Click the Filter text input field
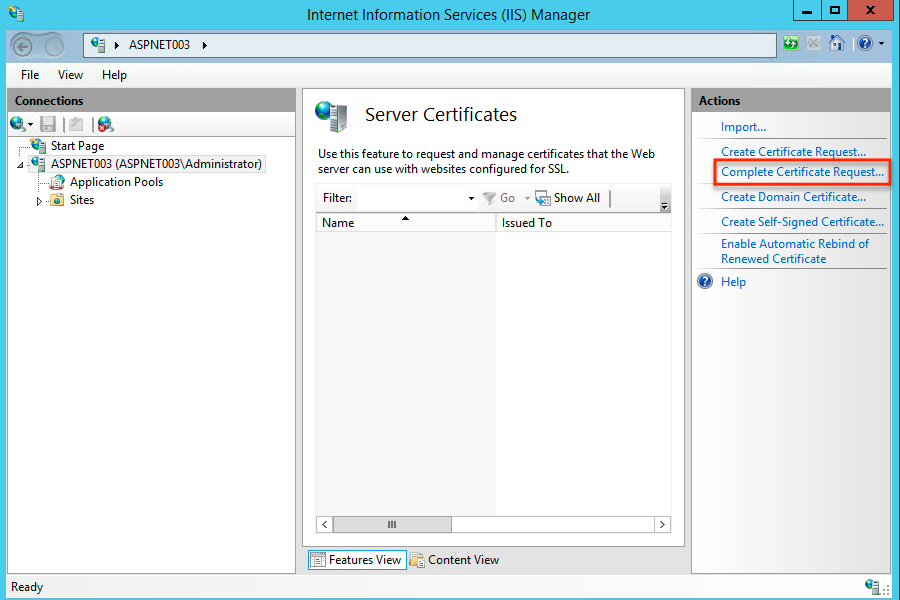The image size is (900, 600). pos(411,198)
